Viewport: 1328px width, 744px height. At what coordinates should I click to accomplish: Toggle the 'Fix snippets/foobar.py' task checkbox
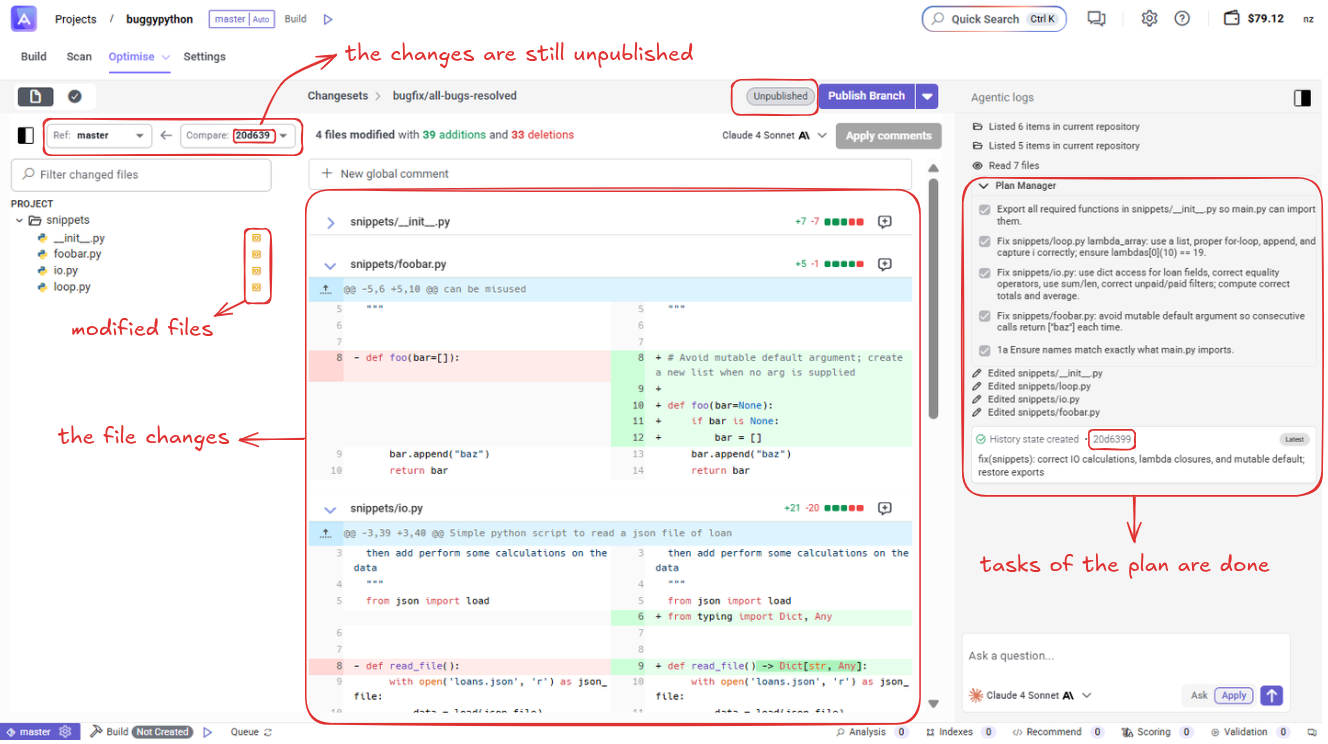(x=985, y=316)
